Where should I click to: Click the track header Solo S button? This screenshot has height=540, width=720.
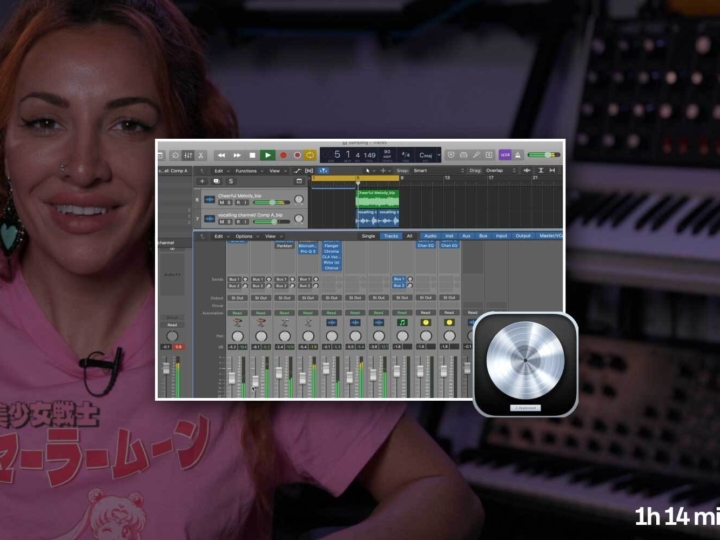[x=231, y=181]
